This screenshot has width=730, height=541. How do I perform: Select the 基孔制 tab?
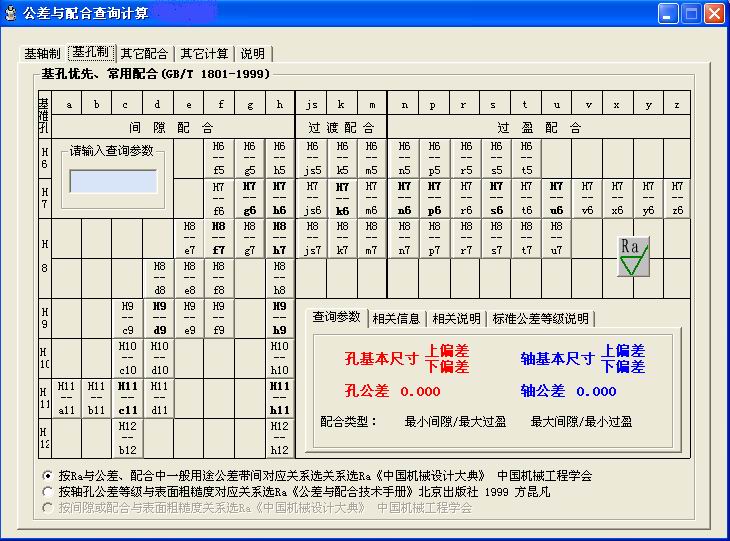[x=91, y=52]
